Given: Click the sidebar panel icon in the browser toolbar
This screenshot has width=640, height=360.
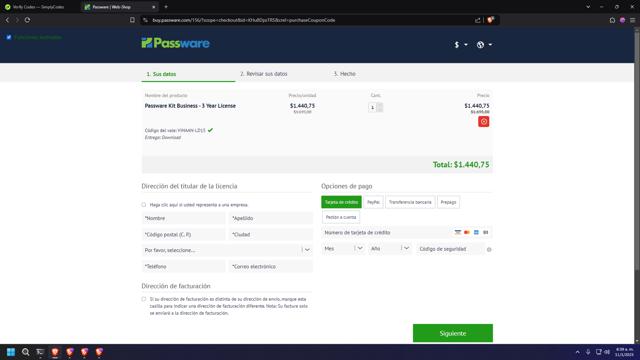Looking at the screenshot, I should [x=612, y=20].
